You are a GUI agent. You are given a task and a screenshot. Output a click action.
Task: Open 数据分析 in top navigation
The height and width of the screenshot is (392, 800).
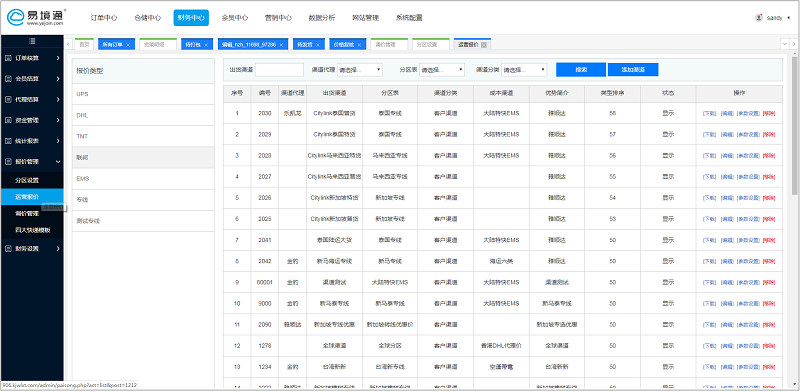322,18
